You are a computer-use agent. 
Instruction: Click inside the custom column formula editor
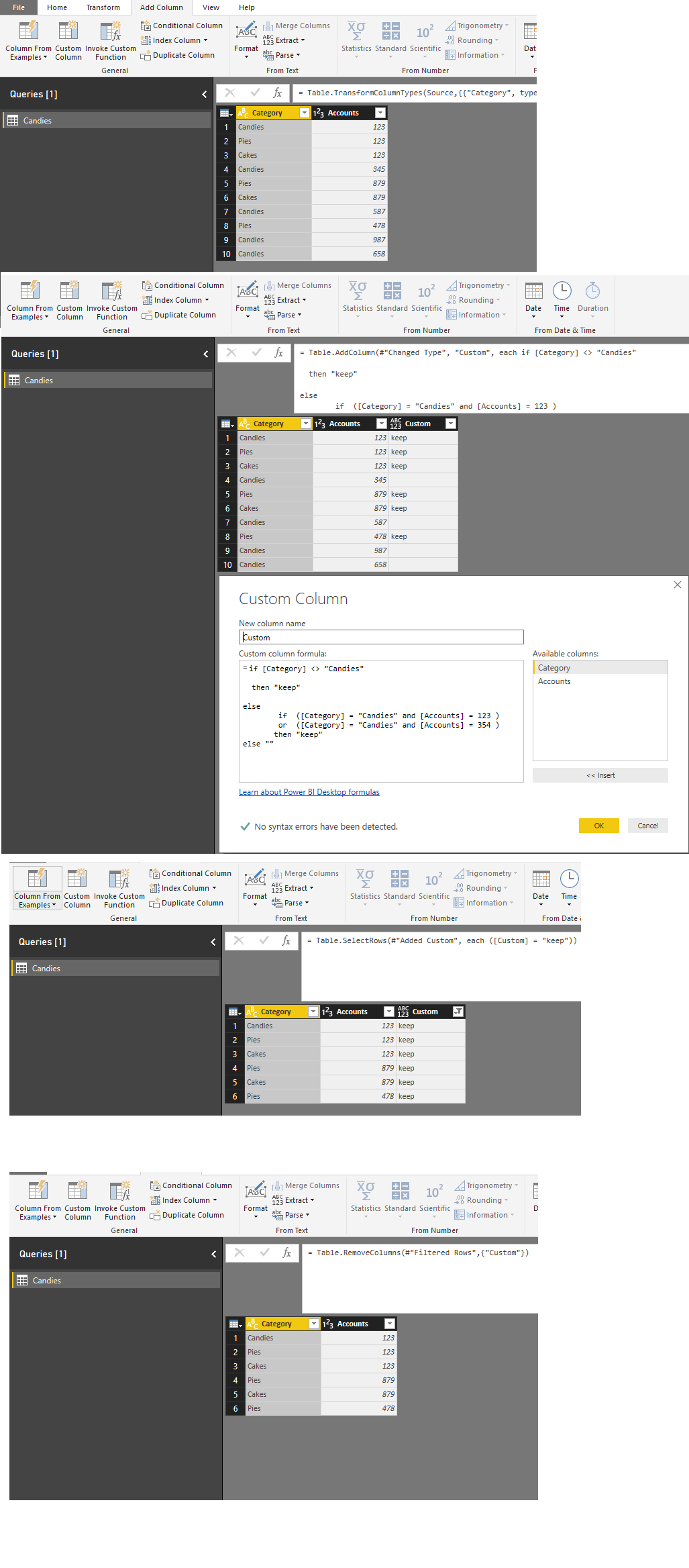[381, 721]
